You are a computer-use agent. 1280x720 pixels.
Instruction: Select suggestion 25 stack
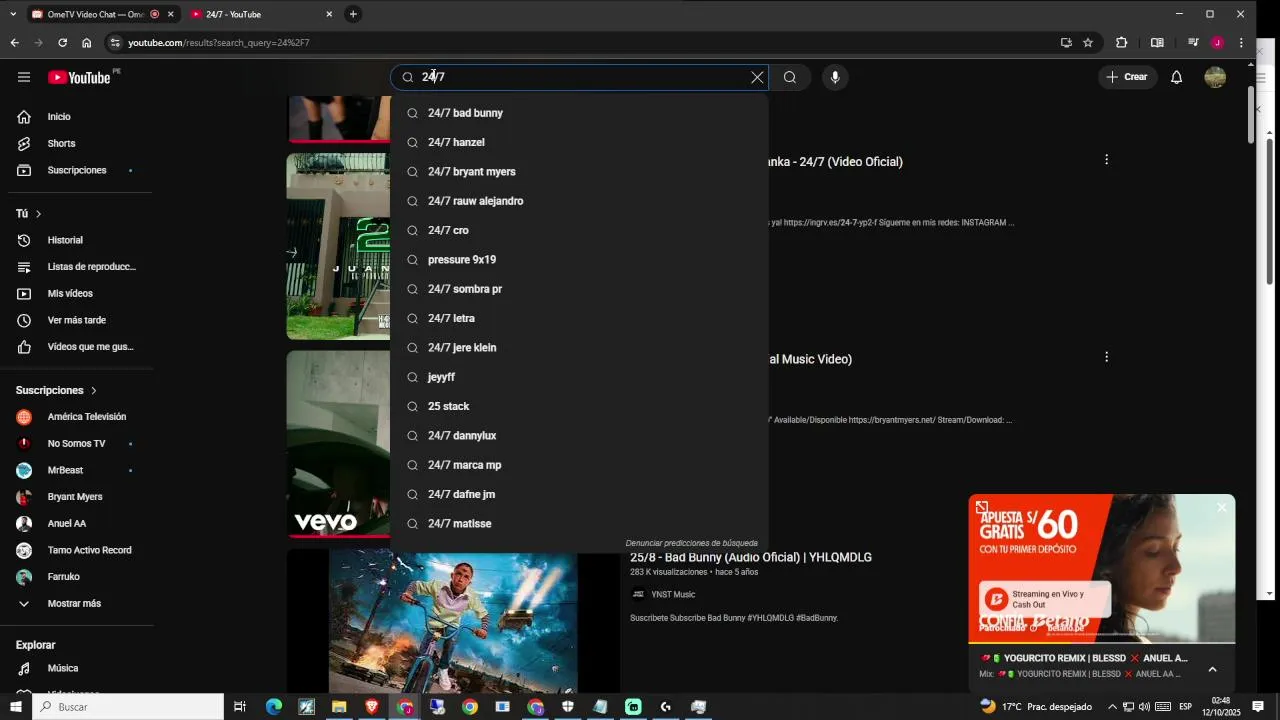coord(579,406)
